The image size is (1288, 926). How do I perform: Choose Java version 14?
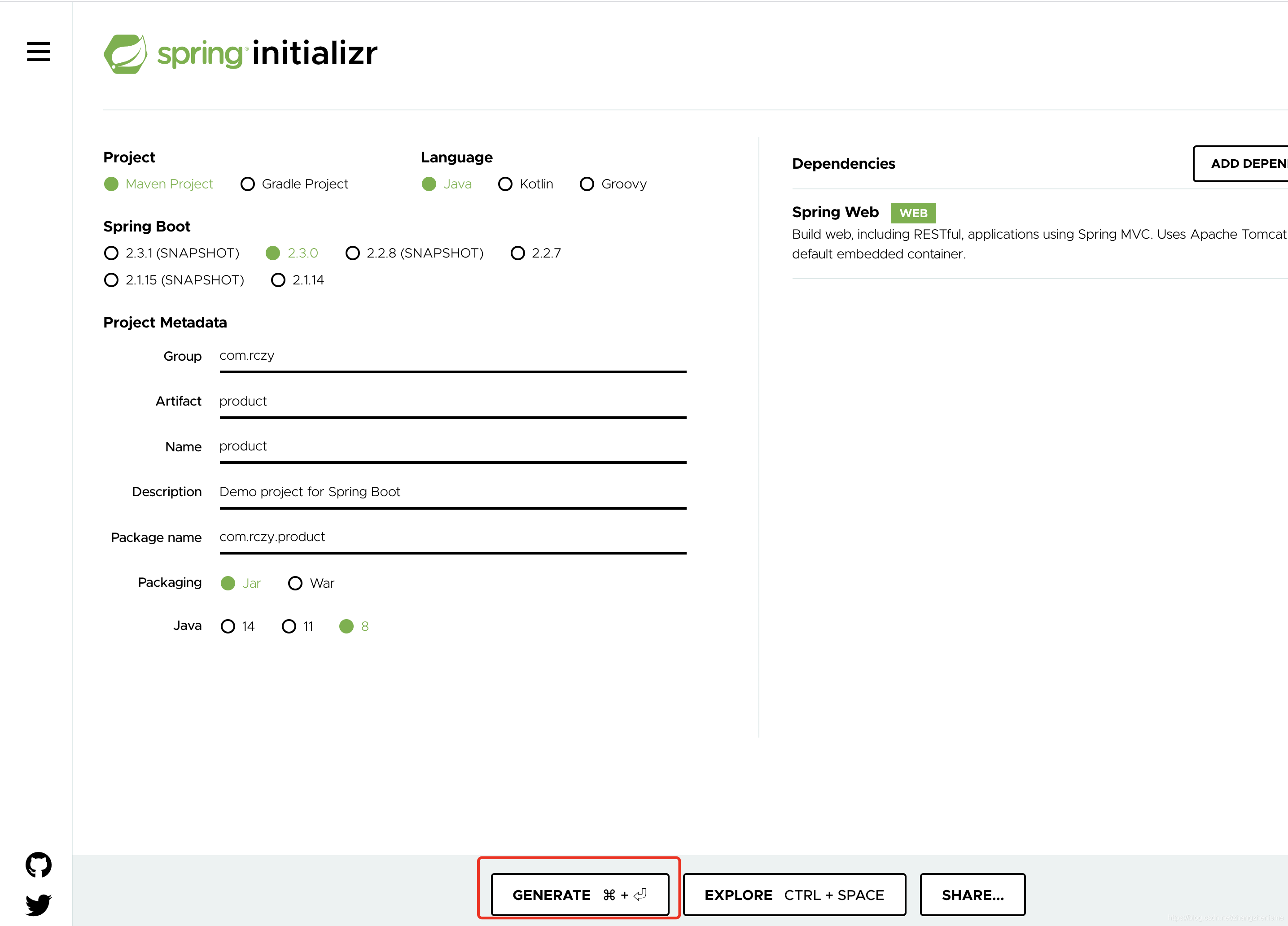237,626
